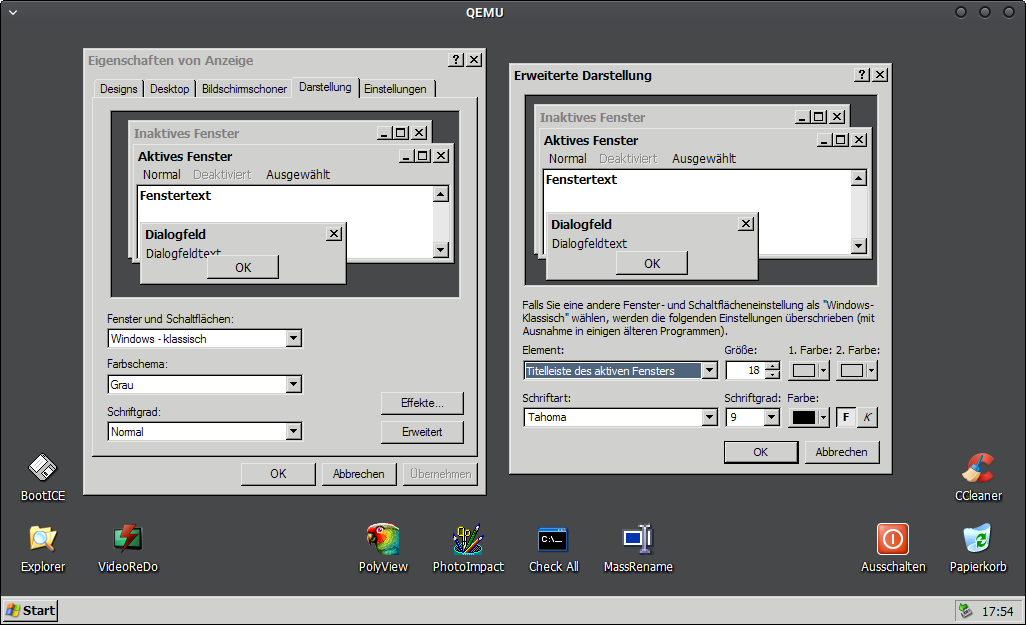Cancel Erweiterte Darstellung with Abbrechen
1026x625 pixels.
coord(841,452)
